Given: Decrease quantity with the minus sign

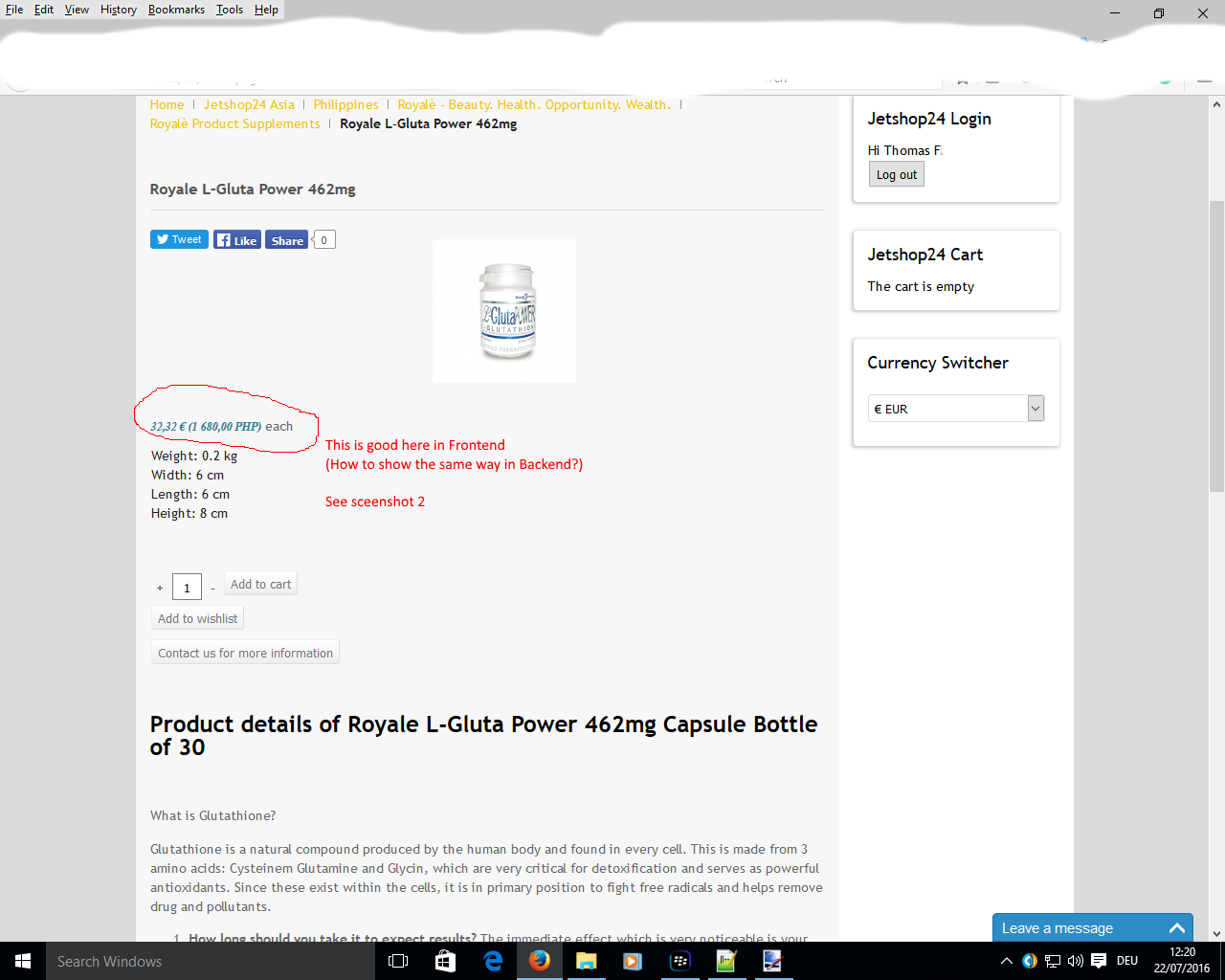Looking at the screenshot, I should coord(212,588).
